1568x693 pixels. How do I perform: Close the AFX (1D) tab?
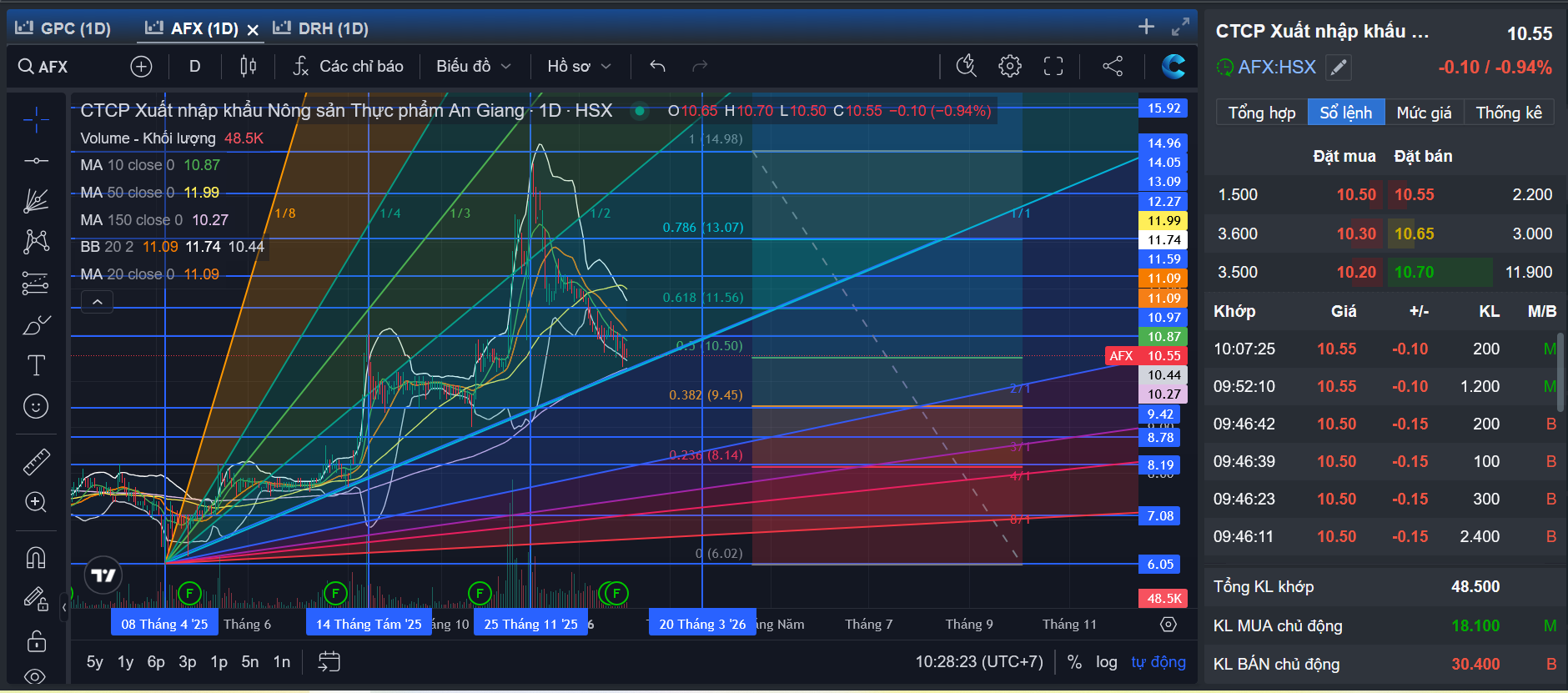[x=253, y=30]
